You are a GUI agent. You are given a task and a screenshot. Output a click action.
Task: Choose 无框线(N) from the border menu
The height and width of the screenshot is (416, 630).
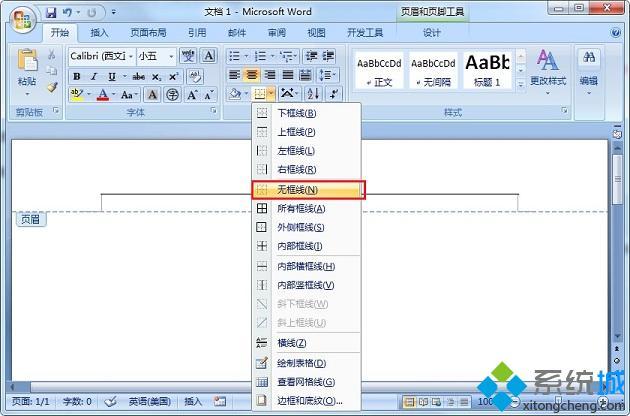(308, 189)
